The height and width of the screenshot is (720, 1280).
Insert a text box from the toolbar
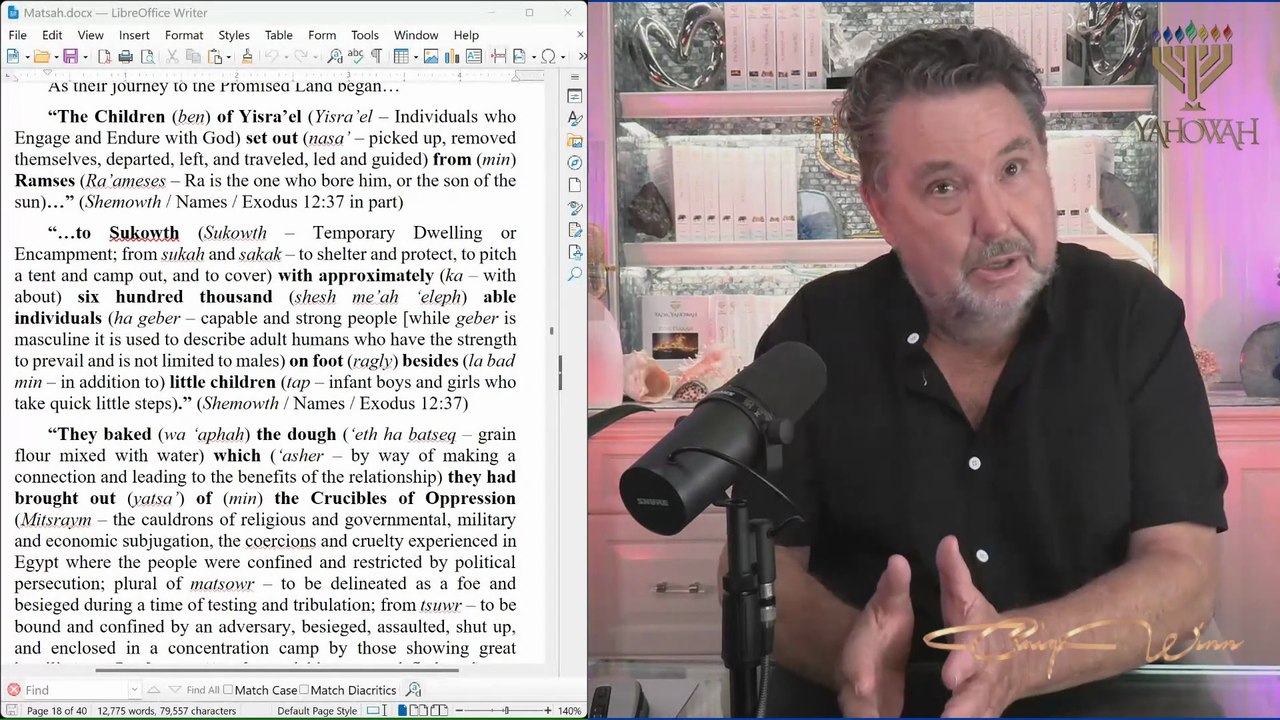474,57
